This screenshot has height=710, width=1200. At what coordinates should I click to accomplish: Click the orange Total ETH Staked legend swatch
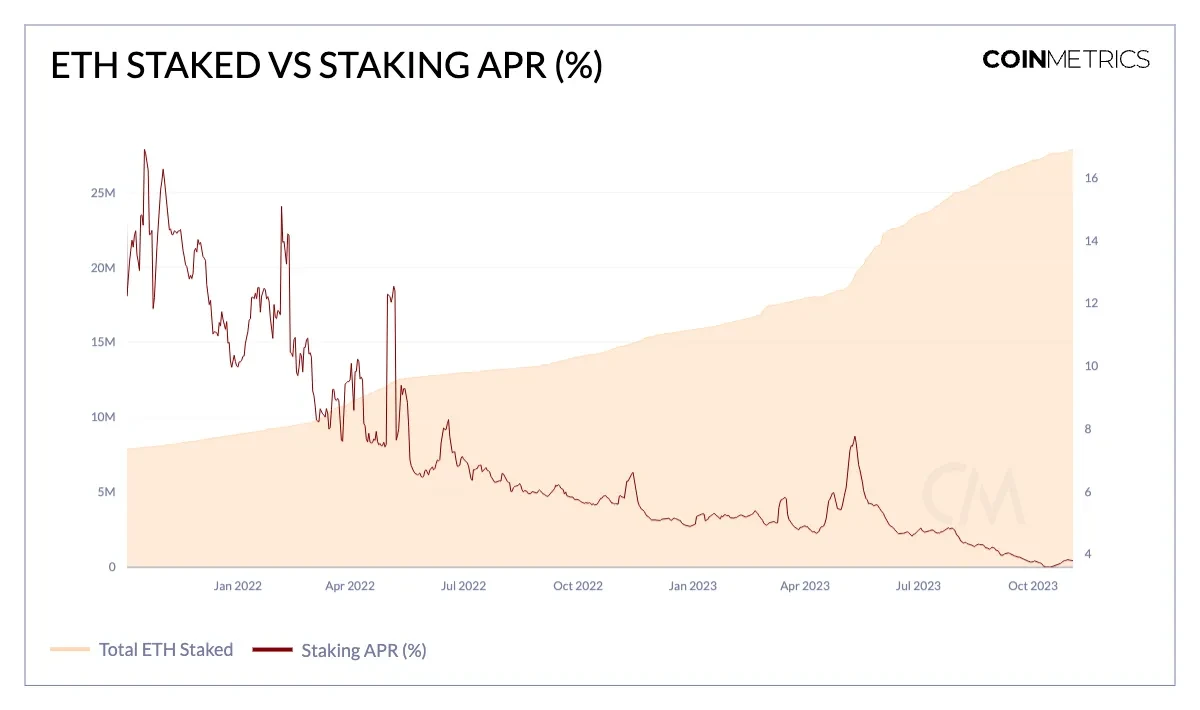click(x=70, y=650)
